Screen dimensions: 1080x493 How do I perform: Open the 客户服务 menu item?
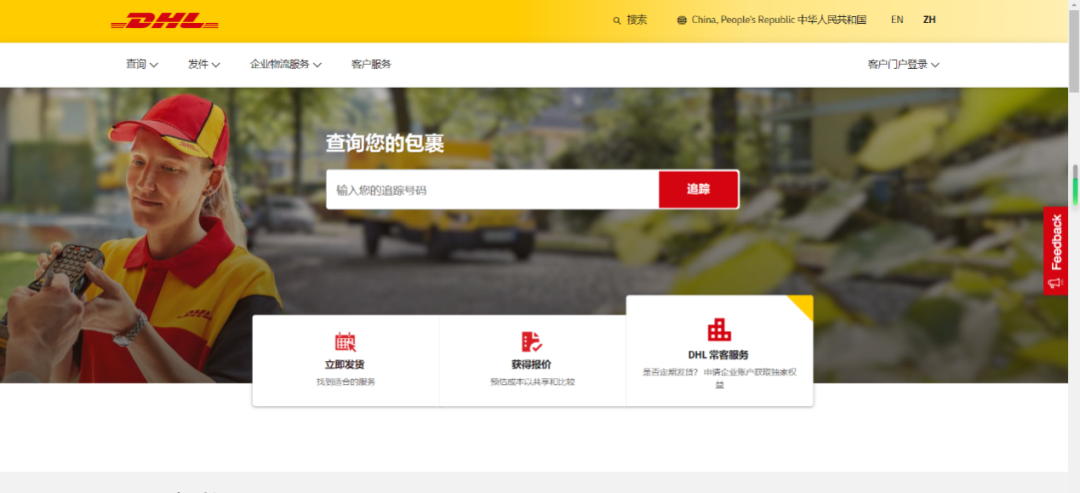click(x=371, y=64)
